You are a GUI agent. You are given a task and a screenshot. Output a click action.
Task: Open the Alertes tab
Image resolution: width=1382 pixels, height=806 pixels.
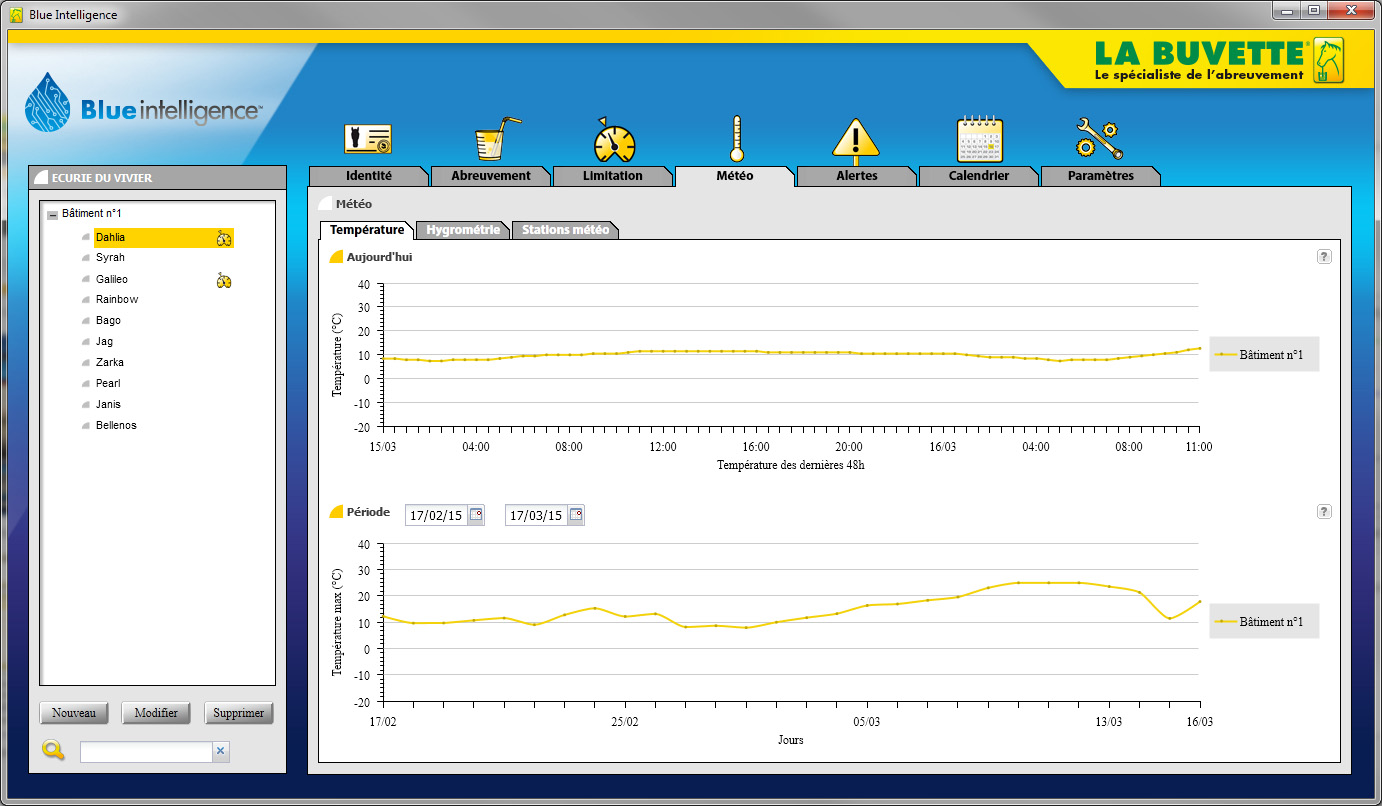point(857,176)
